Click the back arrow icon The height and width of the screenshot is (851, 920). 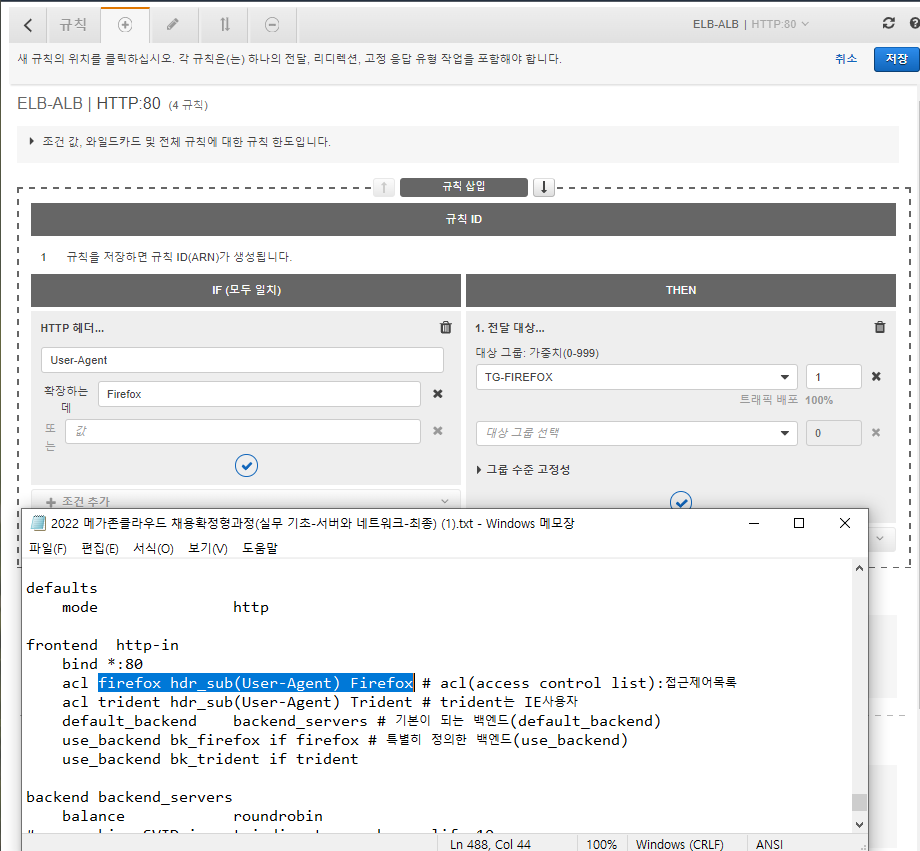(x=28, y=25)
